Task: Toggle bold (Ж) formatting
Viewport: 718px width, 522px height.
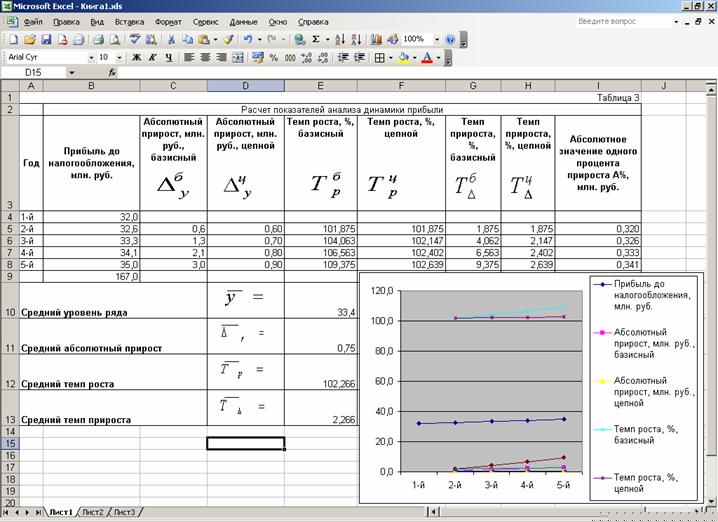Action: pos(136,58)
